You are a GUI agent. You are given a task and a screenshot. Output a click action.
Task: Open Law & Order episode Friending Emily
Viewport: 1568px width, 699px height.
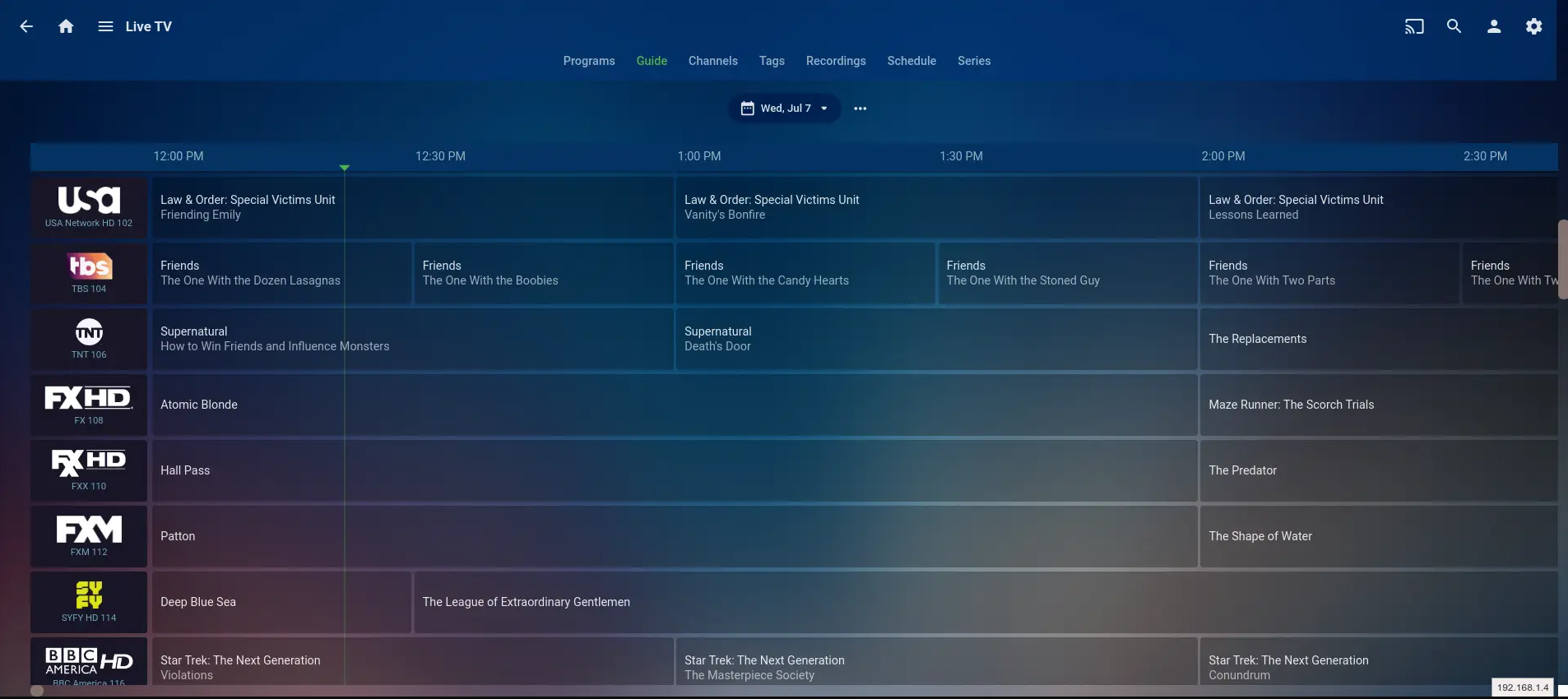point(412,208)
